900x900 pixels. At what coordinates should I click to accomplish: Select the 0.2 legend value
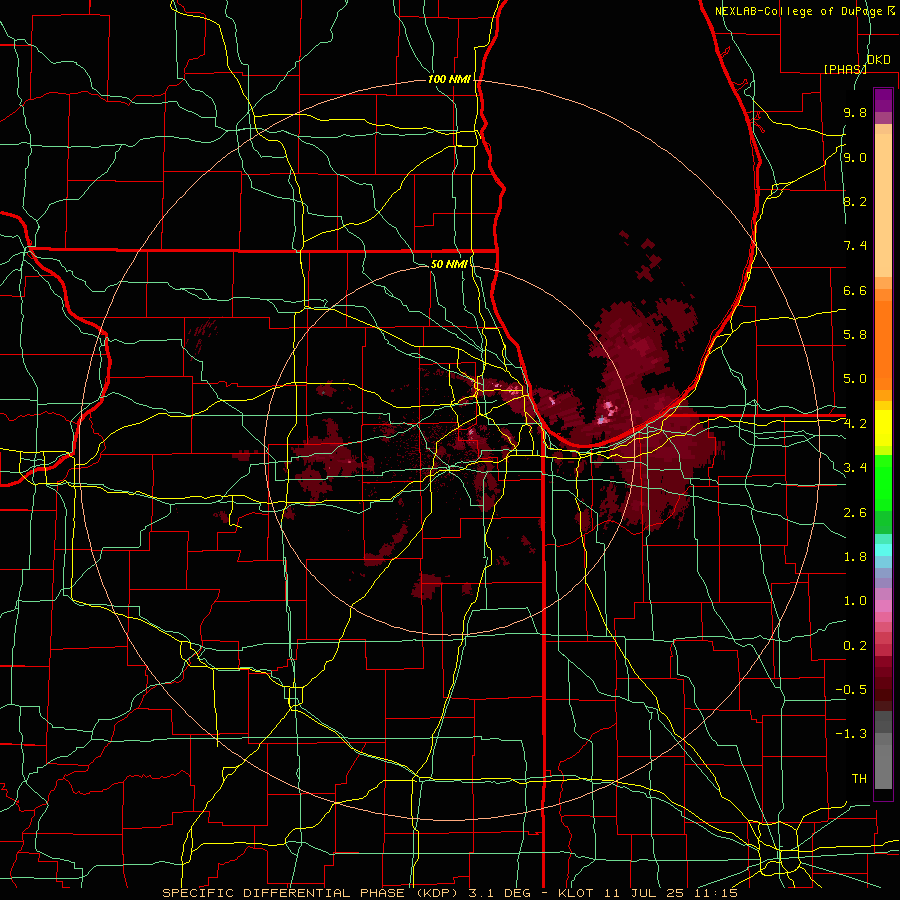click(855, 646)
